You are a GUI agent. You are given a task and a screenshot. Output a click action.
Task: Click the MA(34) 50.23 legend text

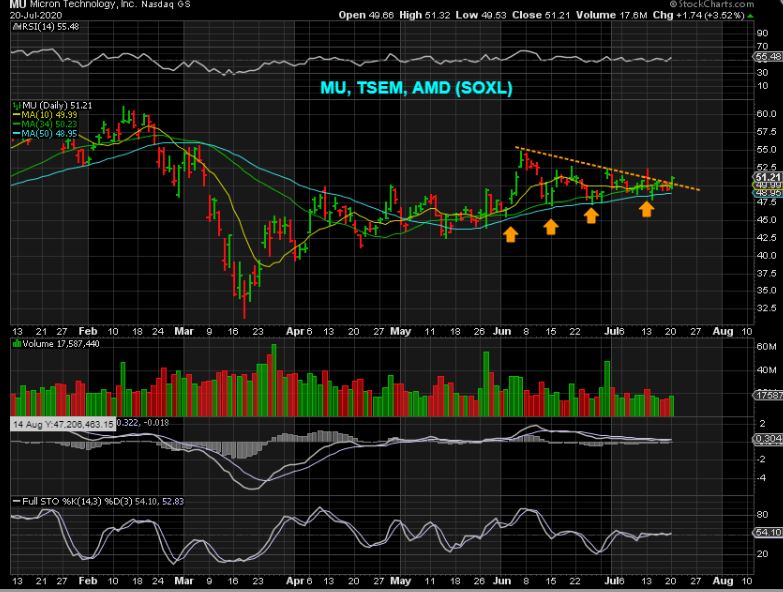[x=49, y=124]
